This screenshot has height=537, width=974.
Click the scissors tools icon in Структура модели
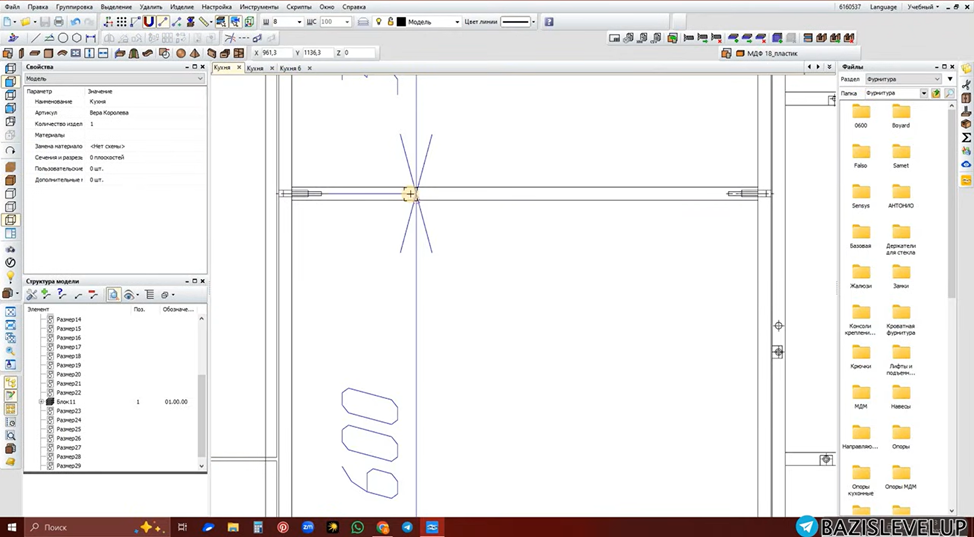pyautogui.click(x=32, y=295)
